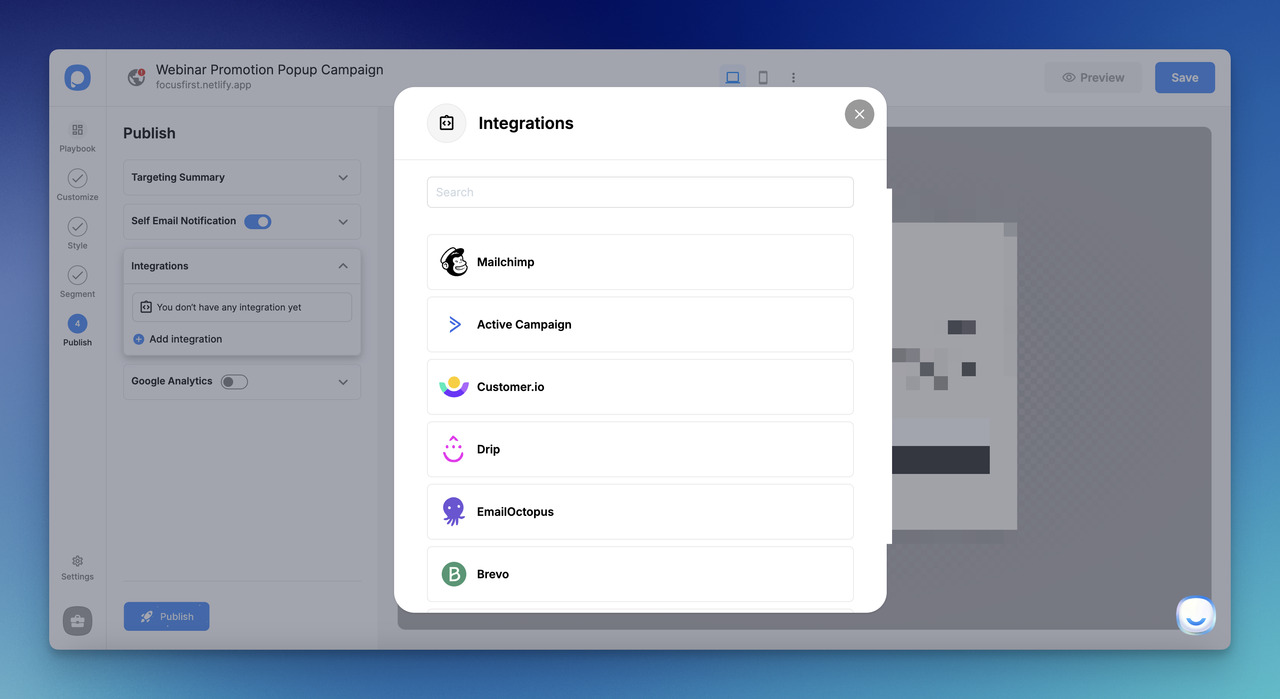Close the Integrations dialog
Image resolution: width=1280 pixels, height=699 pixels.
click(859, 114)
